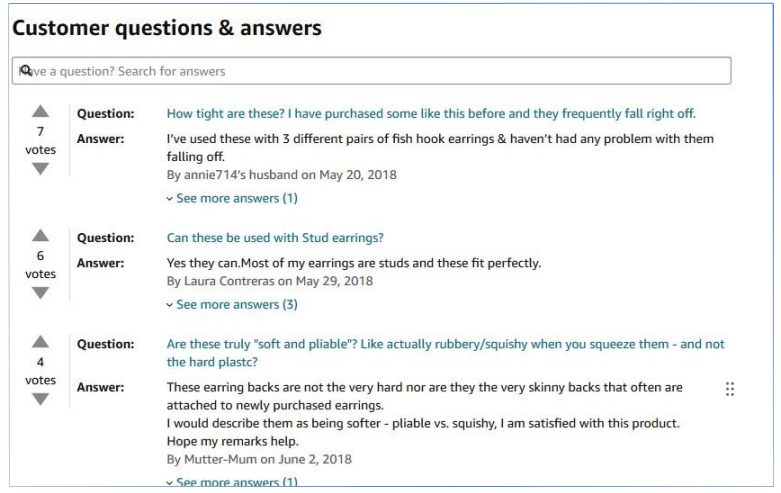Expand 'See more answers (1)' under annie714's answer
Viewport: 781px width, 493px height.
click(x=232, y=198)
